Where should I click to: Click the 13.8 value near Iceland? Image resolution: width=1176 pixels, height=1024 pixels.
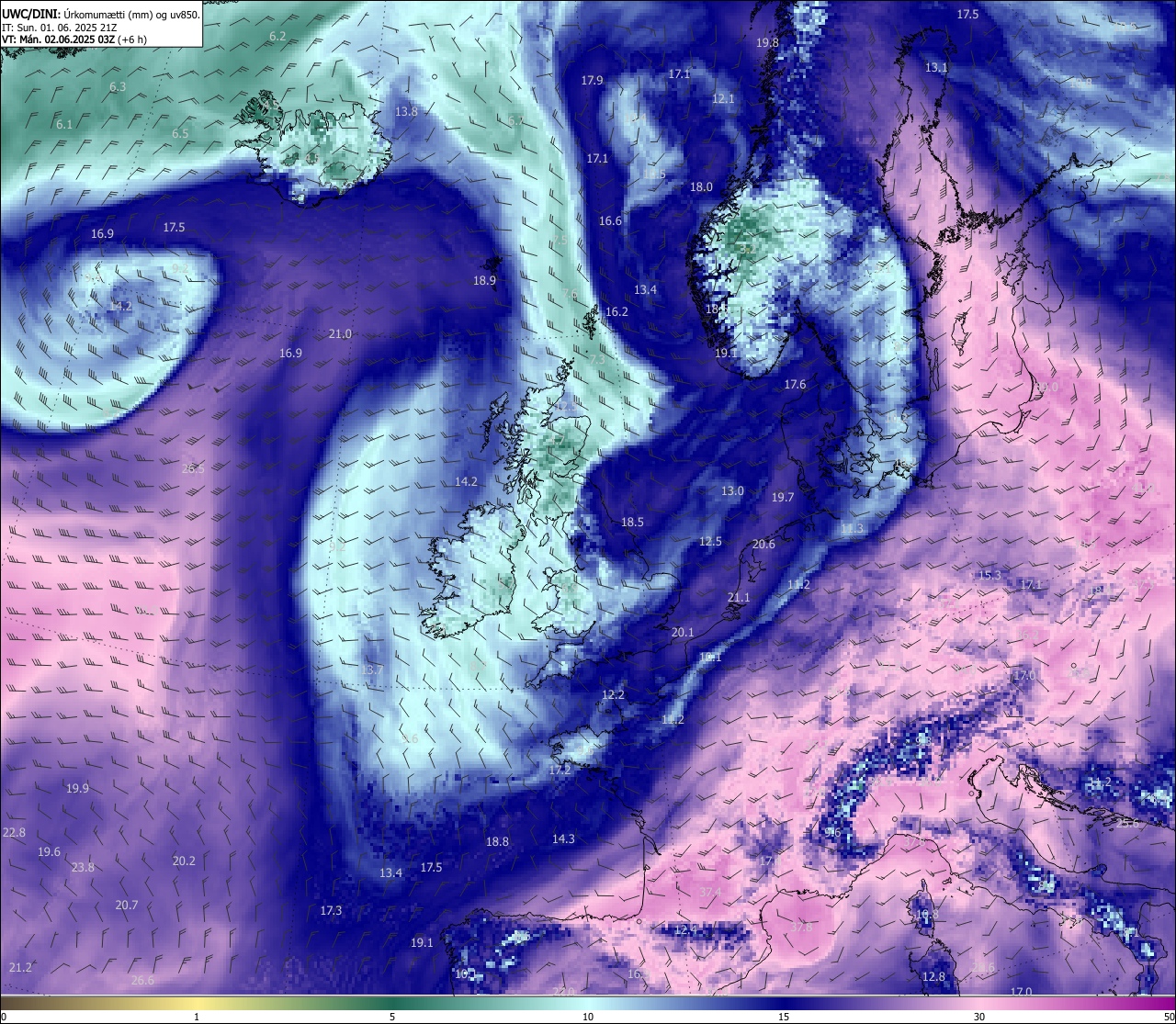(x=406, y=112)
